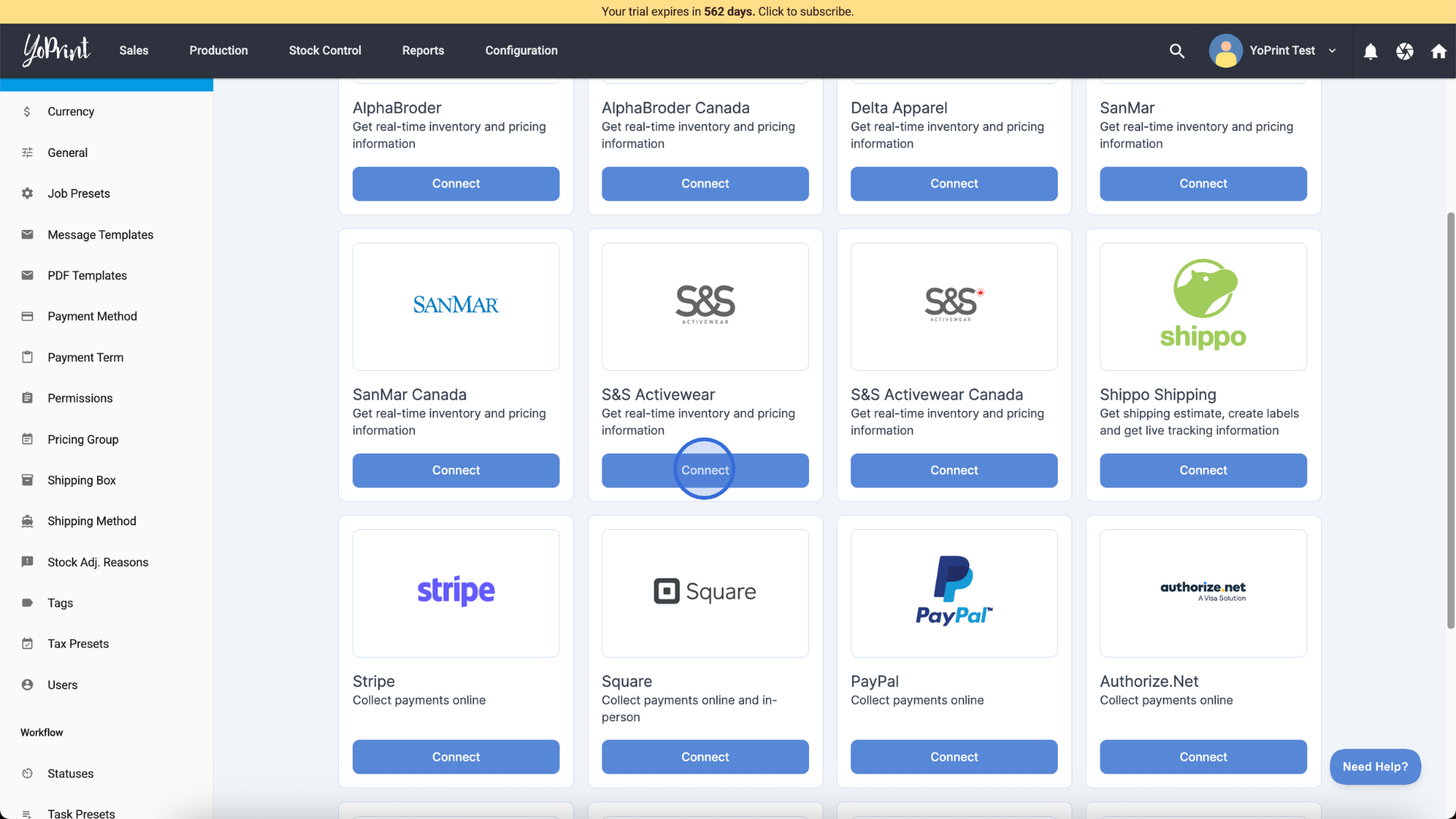Open the Stock Control menu

(x=325, y=51)
